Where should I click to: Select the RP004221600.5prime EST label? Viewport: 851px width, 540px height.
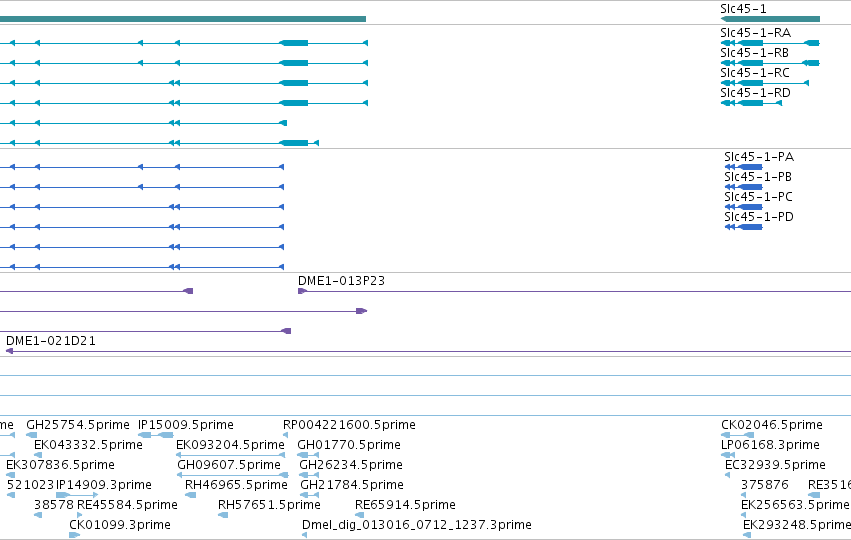[x=349, y=425]
